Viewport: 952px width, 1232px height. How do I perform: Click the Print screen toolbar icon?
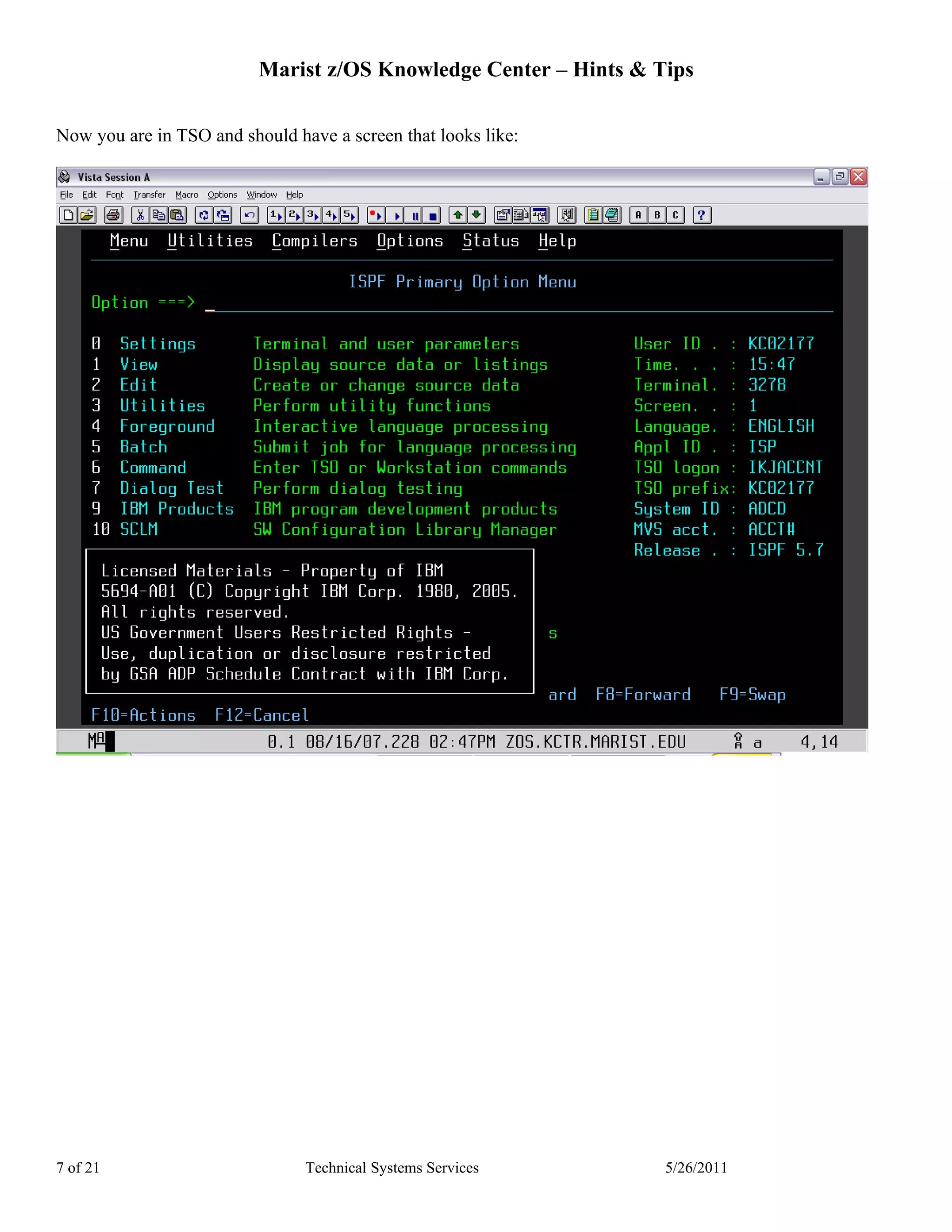point(113,215)
